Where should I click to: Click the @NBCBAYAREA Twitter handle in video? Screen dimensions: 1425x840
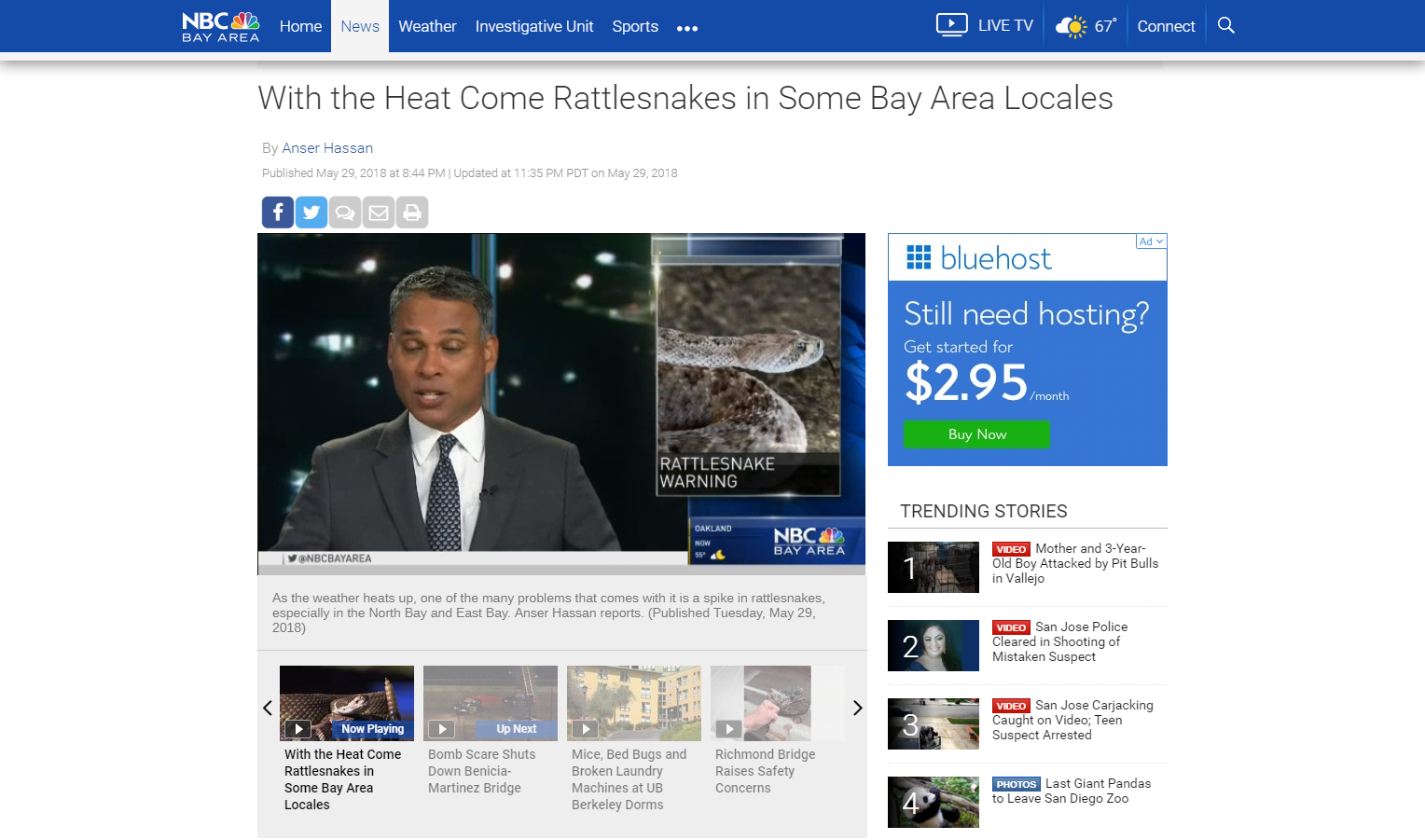pos(329,558)
